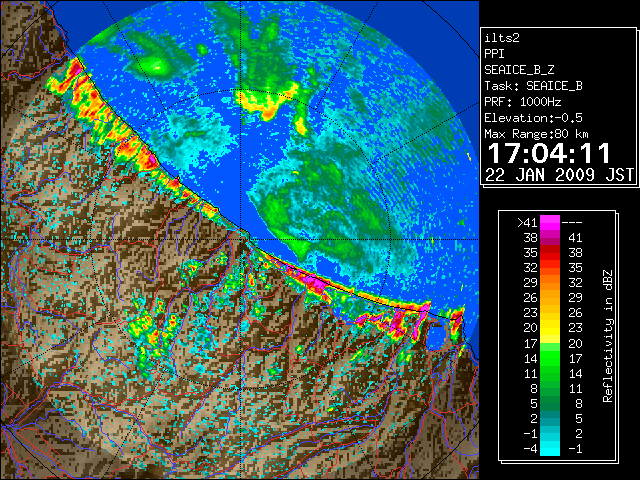Click the '>41' legend label
640x480 pixels.
pyautogui.click(x=527, y=222)
